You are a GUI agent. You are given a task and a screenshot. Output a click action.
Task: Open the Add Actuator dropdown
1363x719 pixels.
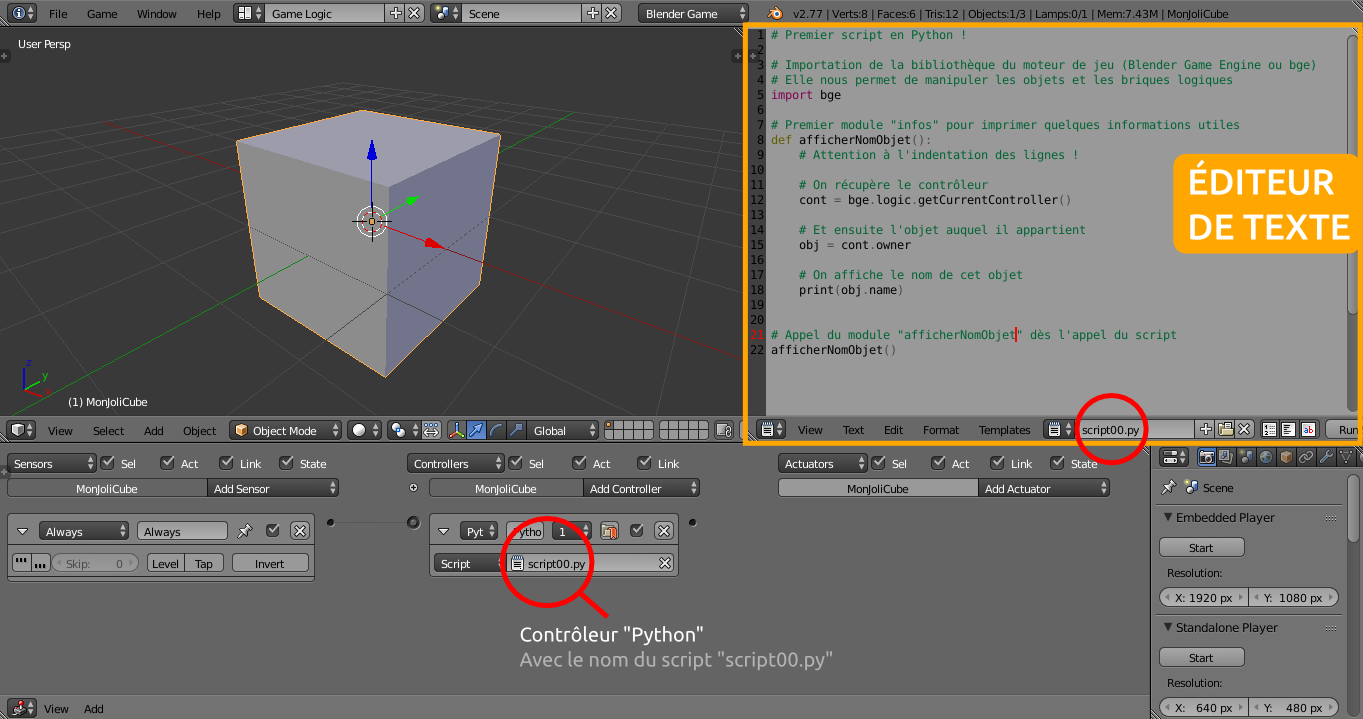coord(1044,488)
